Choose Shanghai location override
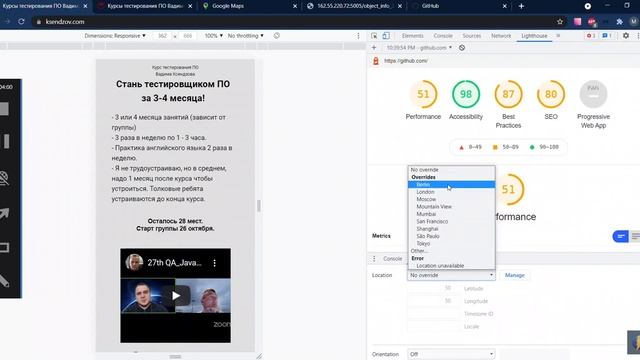The image size is (640, 360). [451, 229]
